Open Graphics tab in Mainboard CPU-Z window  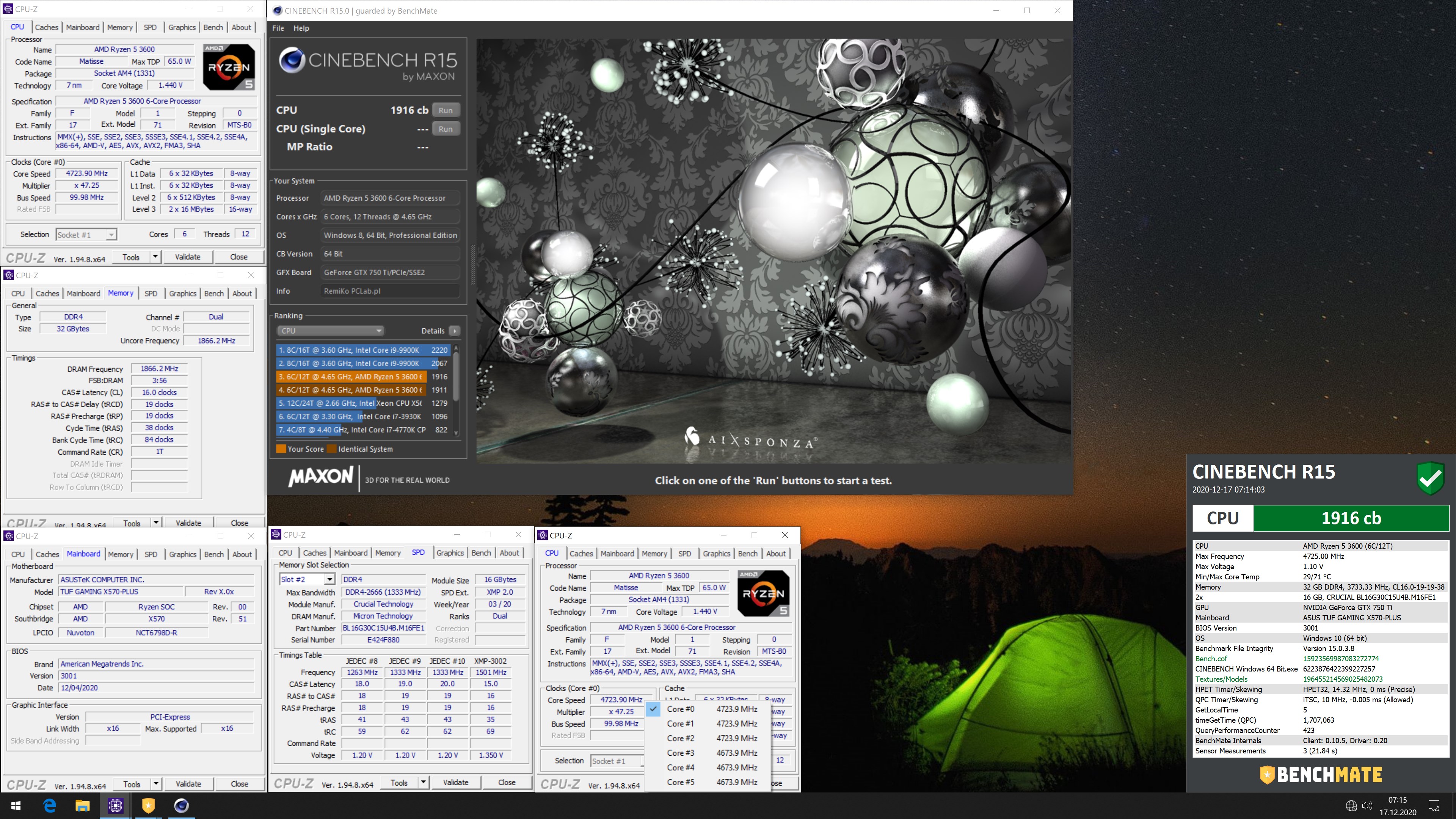[182, 554]
